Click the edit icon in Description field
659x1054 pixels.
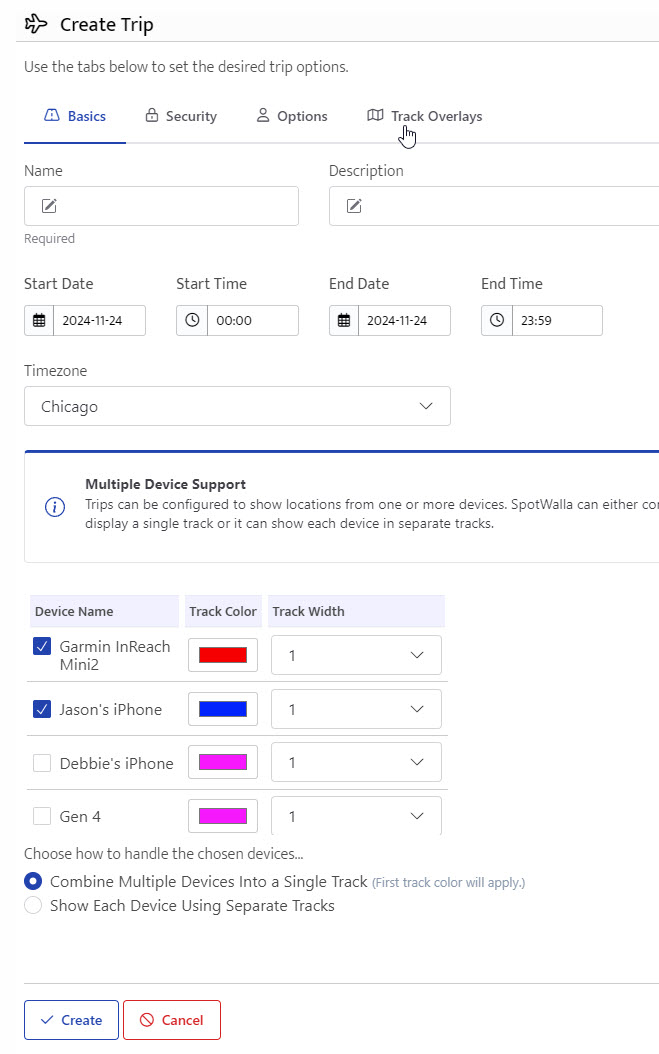354,206
